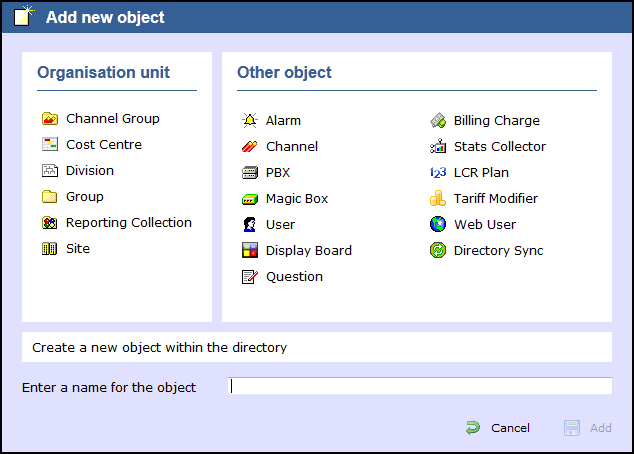
Task: Pick the Reporting Collection option
Action: 128,223
